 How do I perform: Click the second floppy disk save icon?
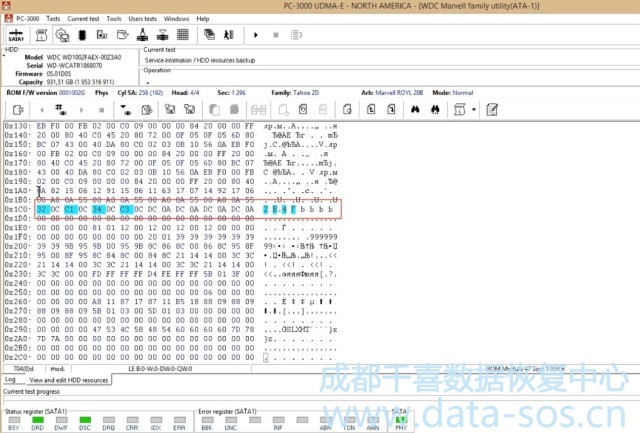(189, 109)
